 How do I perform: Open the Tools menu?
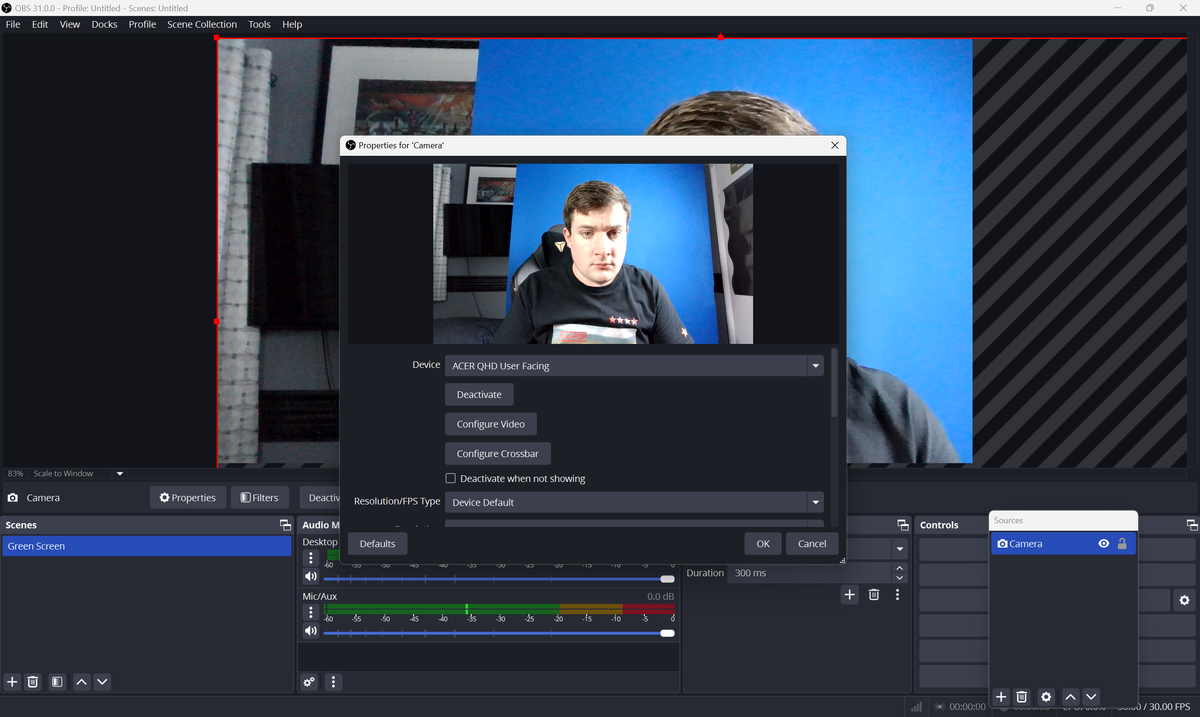[259, 24]
